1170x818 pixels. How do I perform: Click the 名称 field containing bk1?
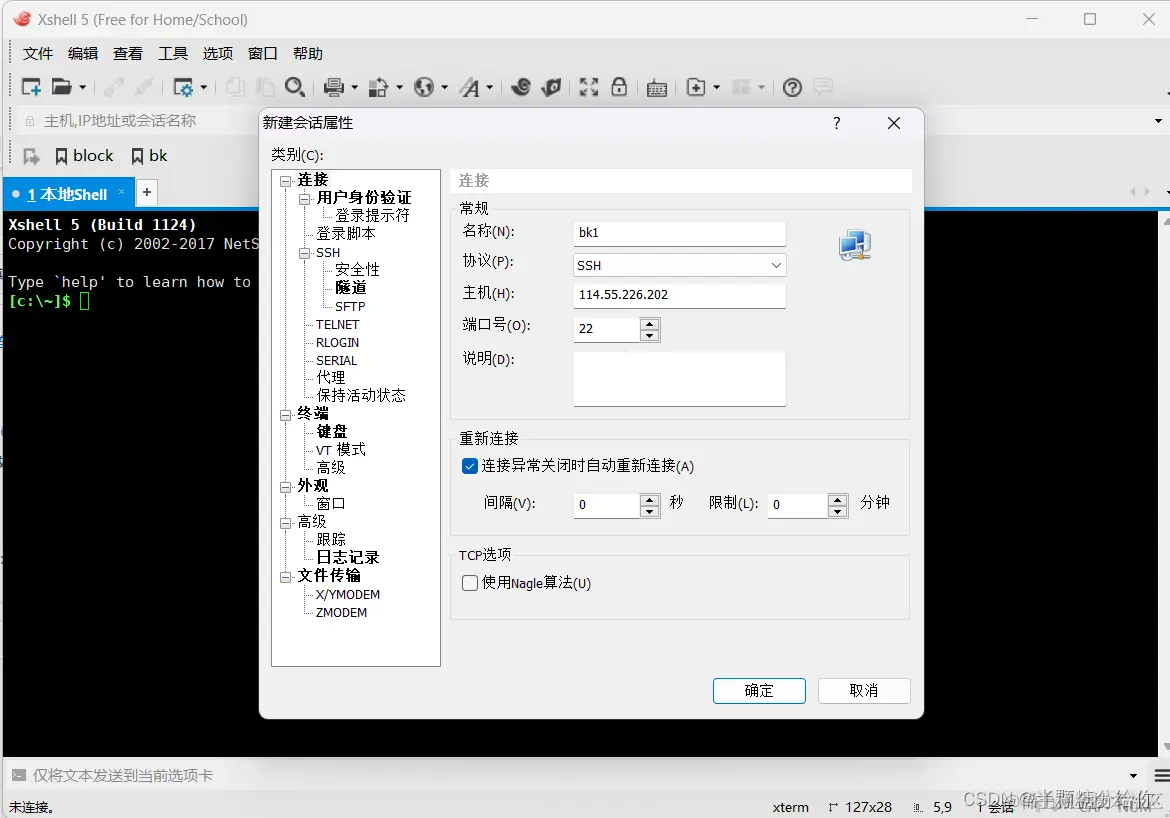click(679, 233)
